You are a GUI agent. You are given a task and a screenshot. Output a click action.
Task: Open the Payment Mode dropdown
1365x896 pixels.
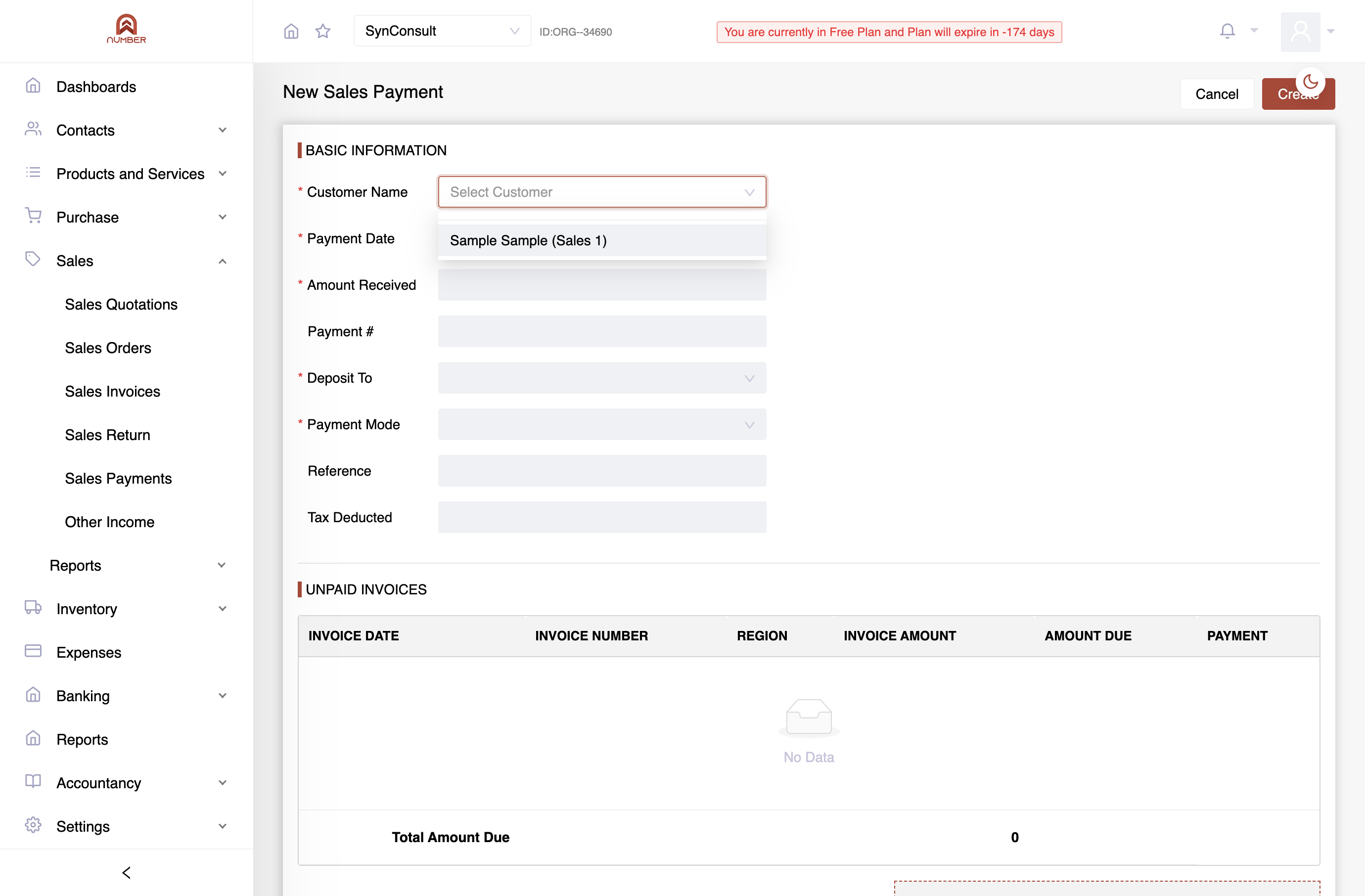pos(601,424)
